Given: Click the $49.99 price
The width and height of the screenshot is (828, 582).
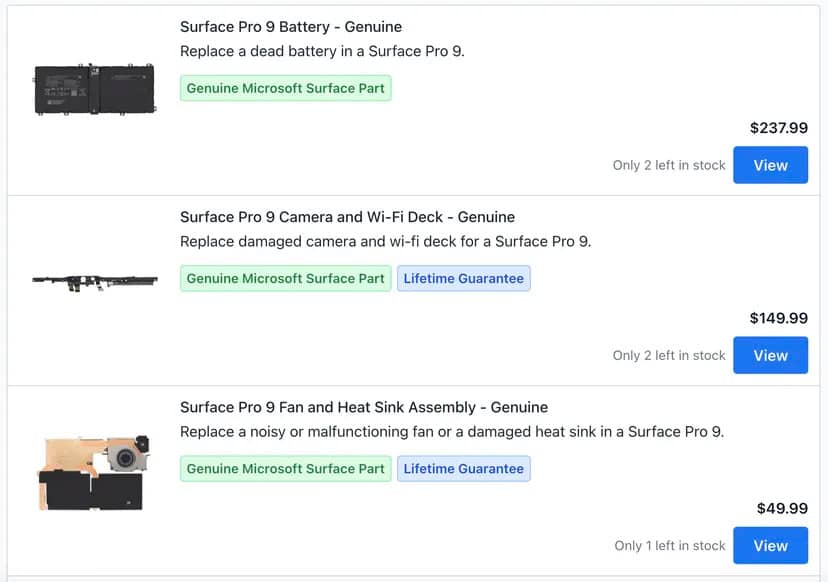Looking at the screenshot, I should coord(782,508).
